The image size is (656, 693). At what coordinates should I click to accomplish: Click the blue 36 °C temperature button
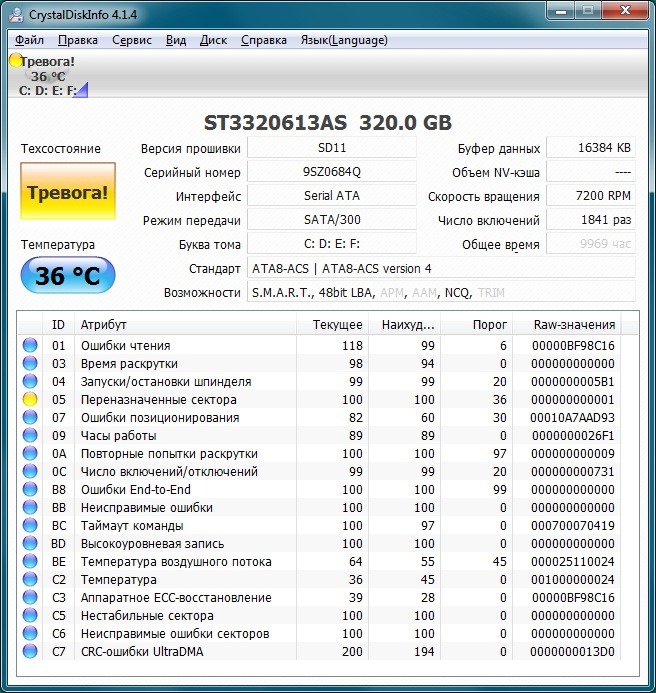point(68,275)
